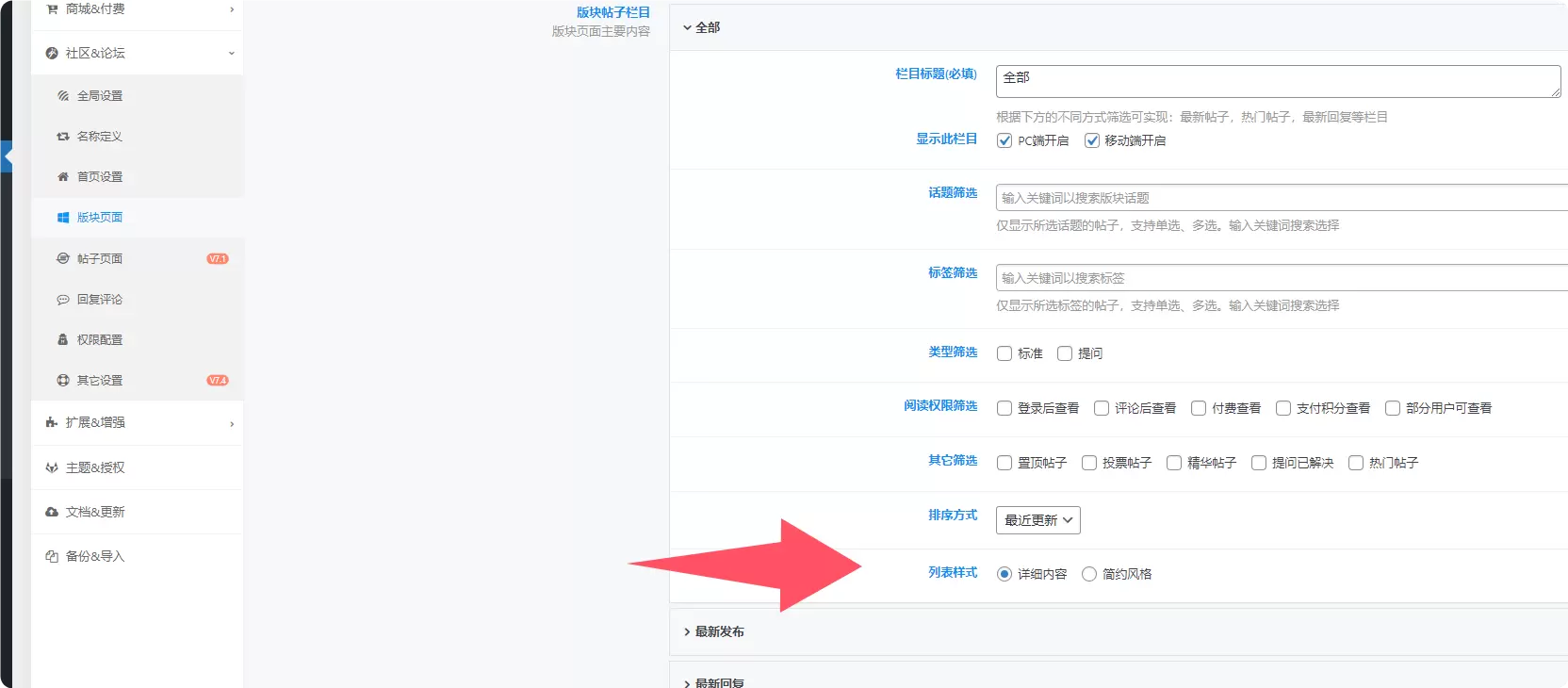Open the 首页设置 menu item
This screenshot has height=688, width=1568.
137,177
